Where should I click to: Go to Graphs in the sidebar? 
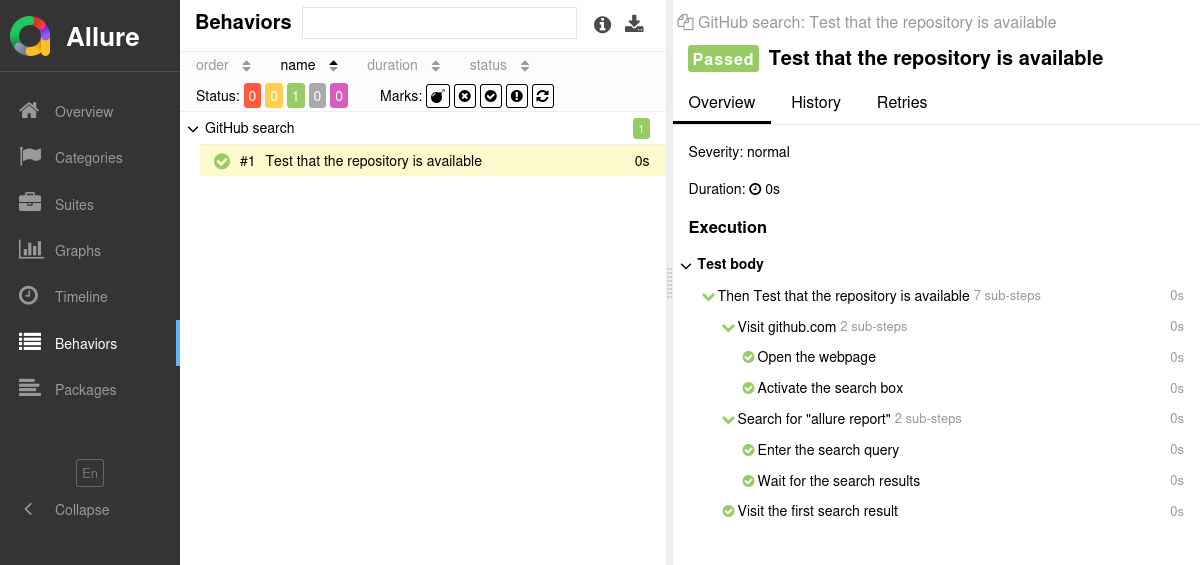coord(77,250)
